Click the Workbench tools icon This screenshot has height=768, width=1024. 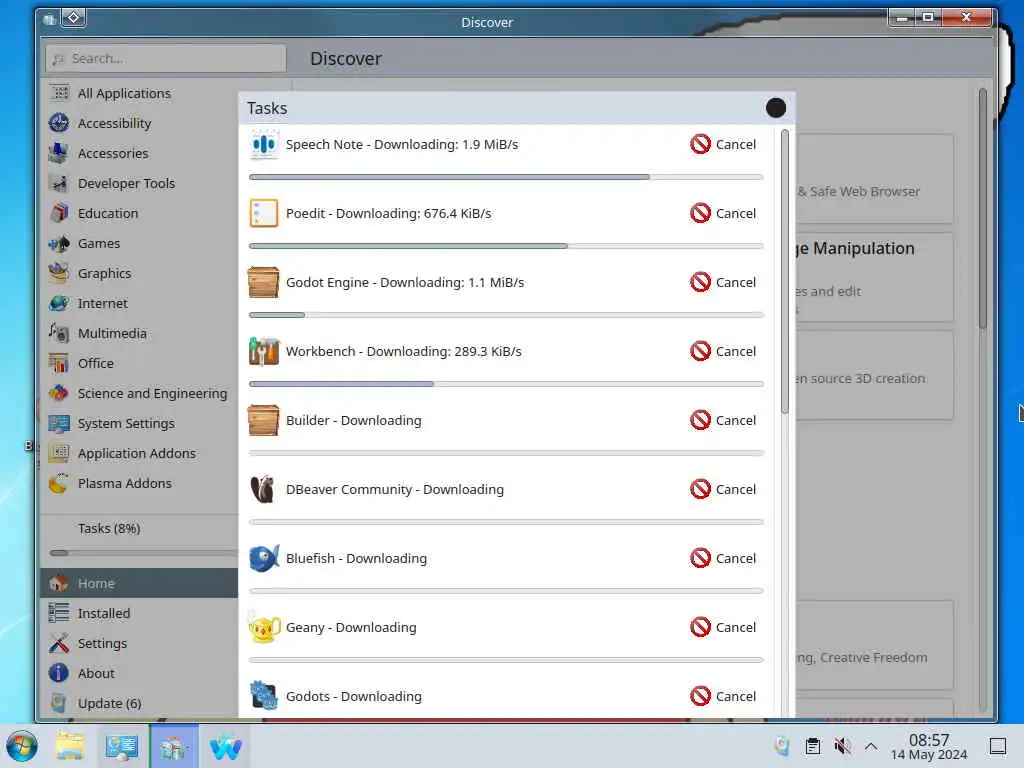tap(264, 351)
